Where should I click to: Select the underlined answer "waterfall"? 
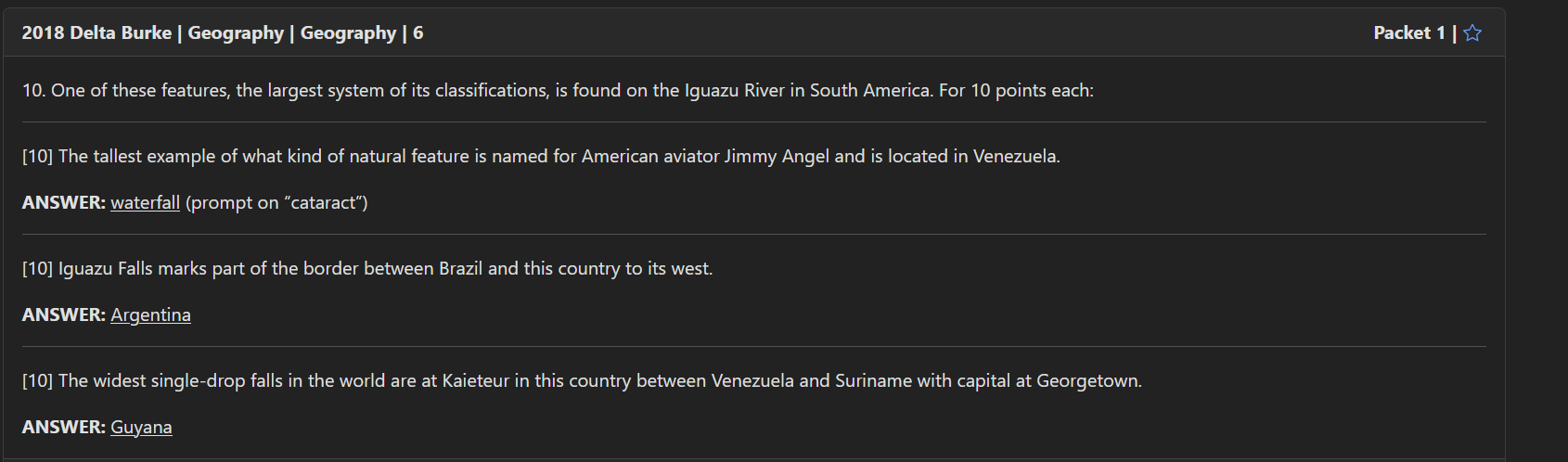(x=145, y=203)
